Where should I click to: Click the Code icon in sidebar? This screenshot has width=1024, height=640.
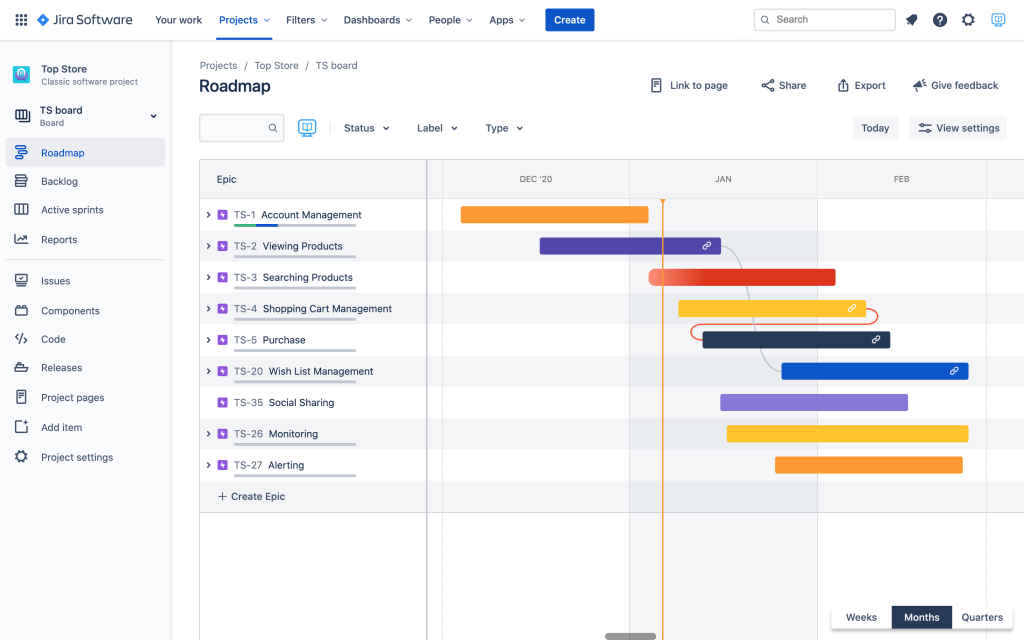pos(21,339)
